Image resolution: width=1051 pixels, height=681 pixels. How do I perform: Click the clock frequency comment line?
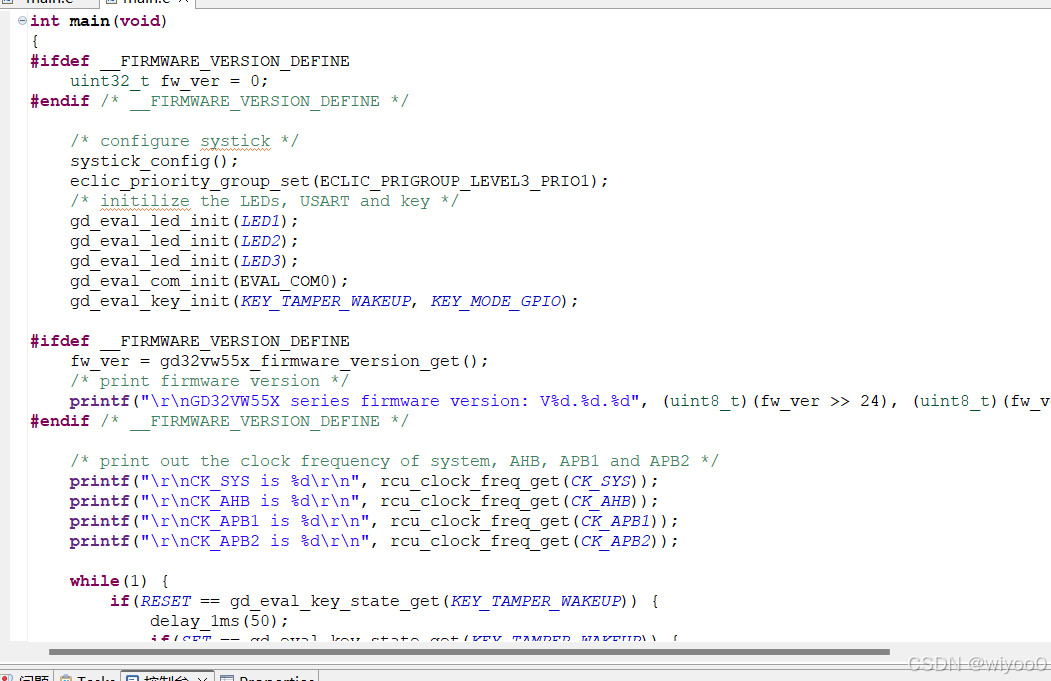(x=394, y=461)
